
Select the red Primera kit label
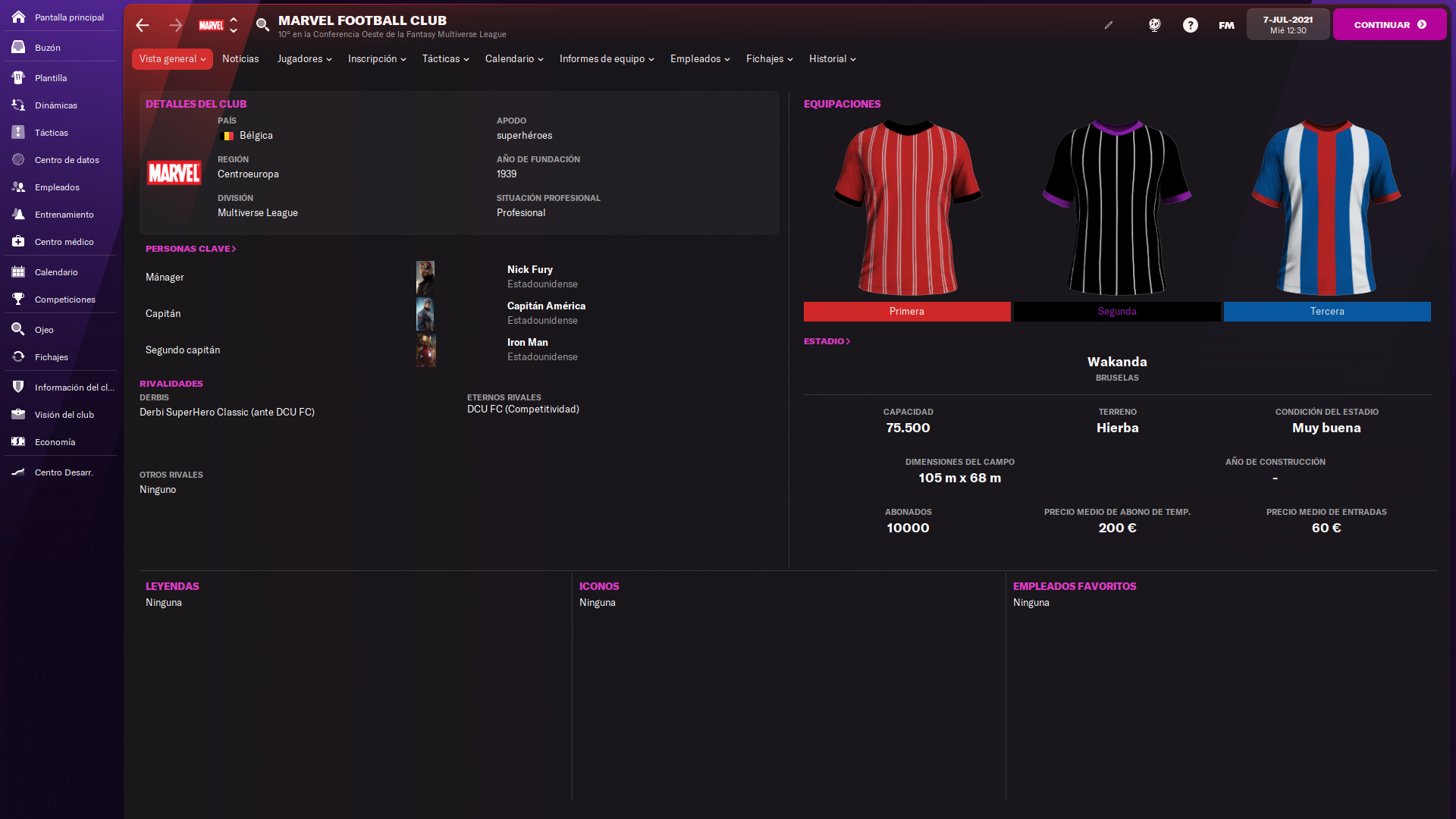[907, 312]
